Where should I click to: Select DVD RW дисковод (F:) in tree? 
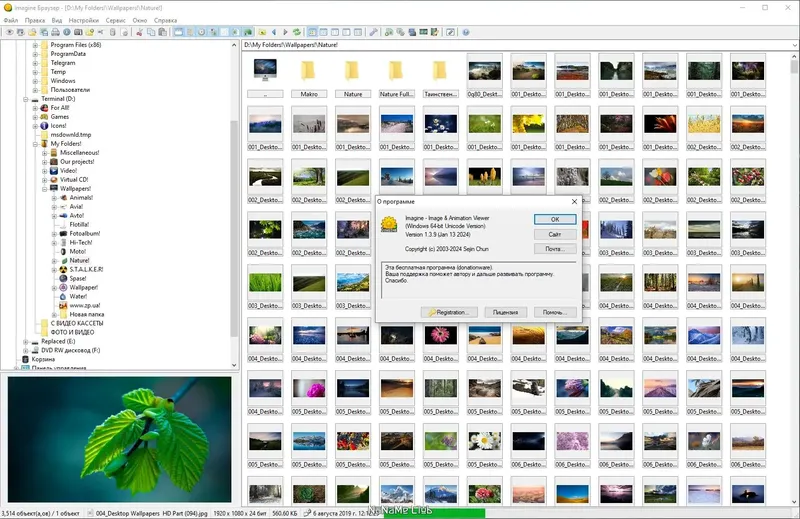click(70, 351)
